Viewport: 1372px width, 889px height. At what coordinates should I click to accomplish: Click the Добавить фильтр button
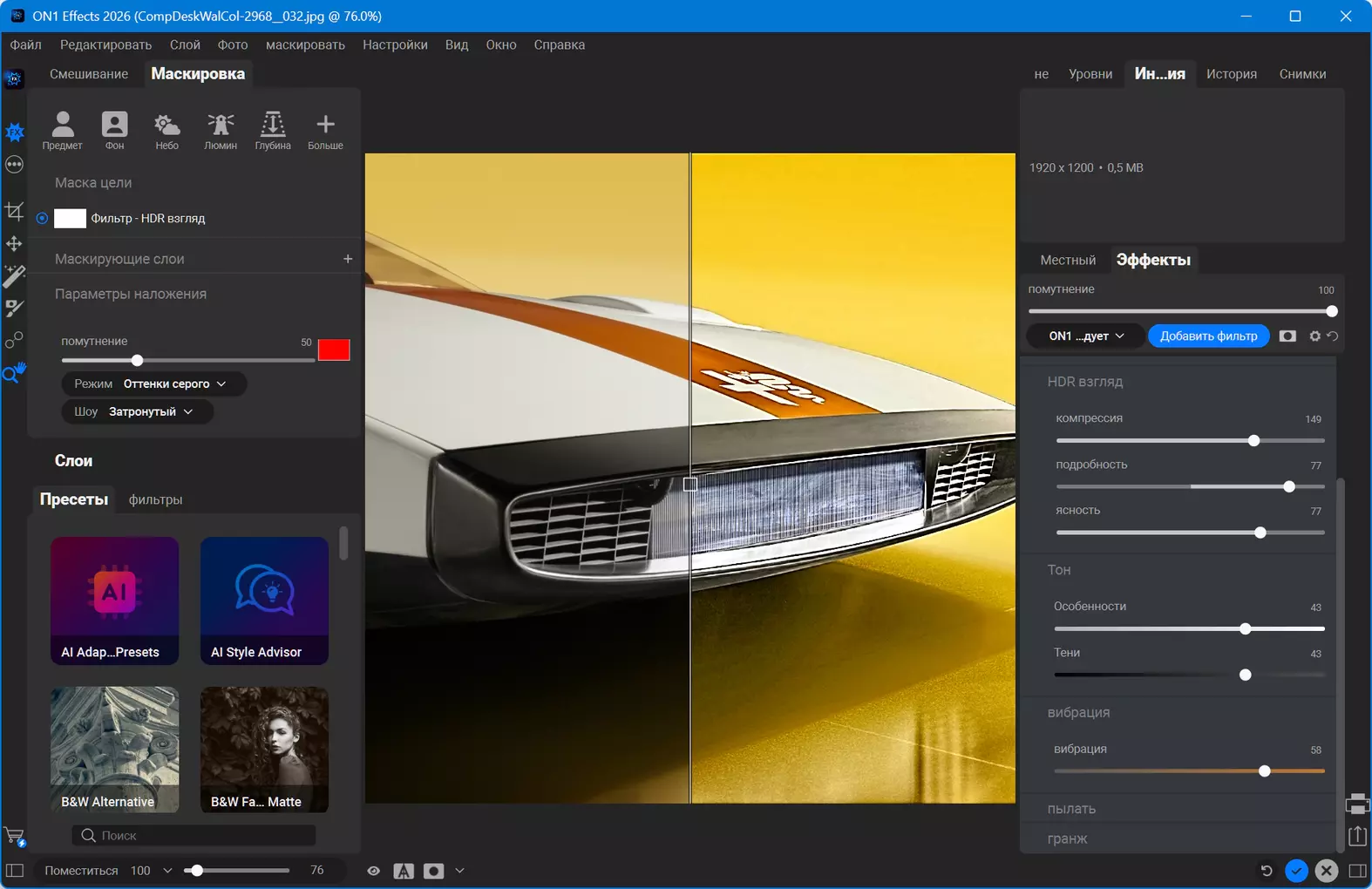click(x=1208, y=336)
